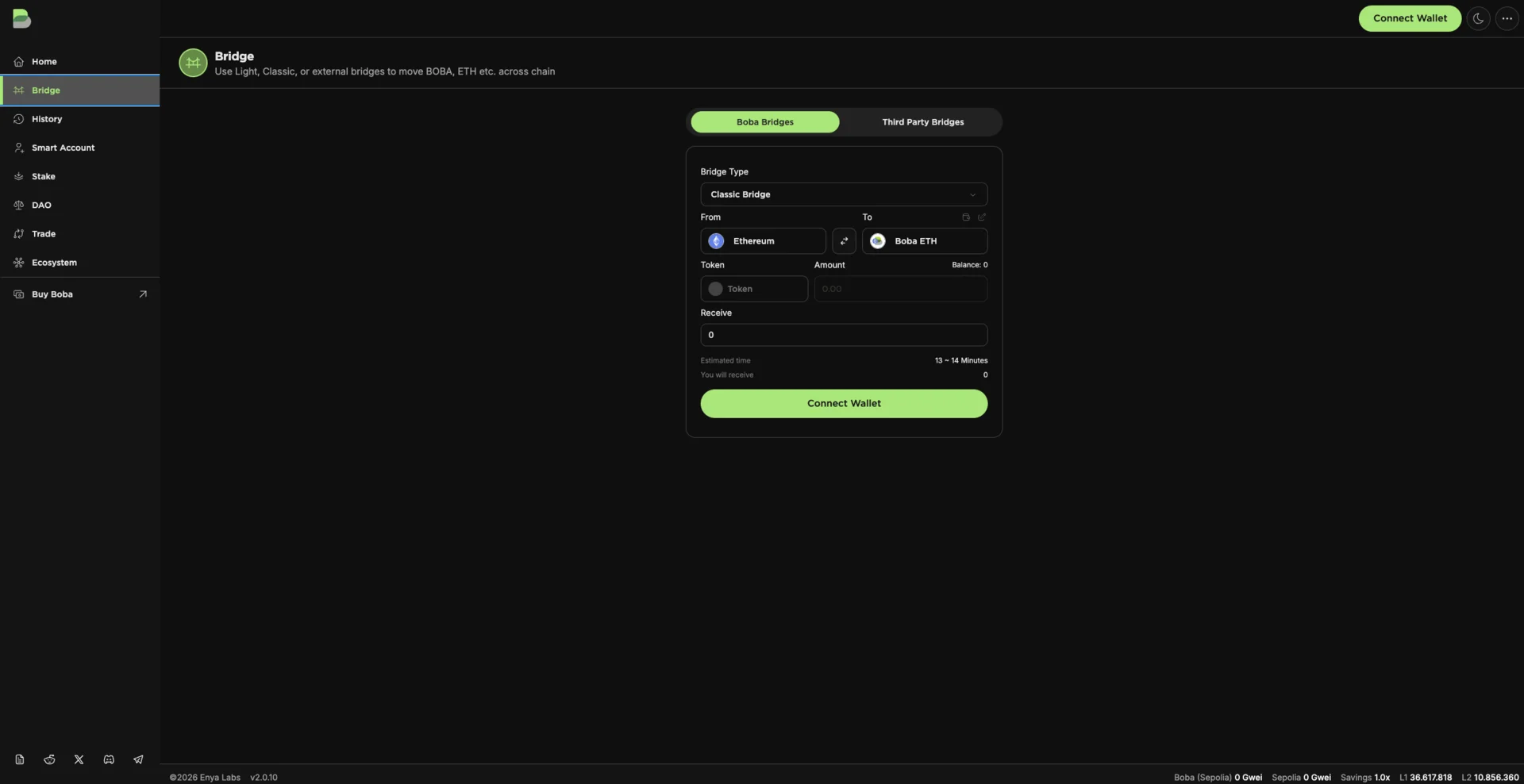
Task: Open the documentation icon in sidebar footer
Action: point(20,759)
